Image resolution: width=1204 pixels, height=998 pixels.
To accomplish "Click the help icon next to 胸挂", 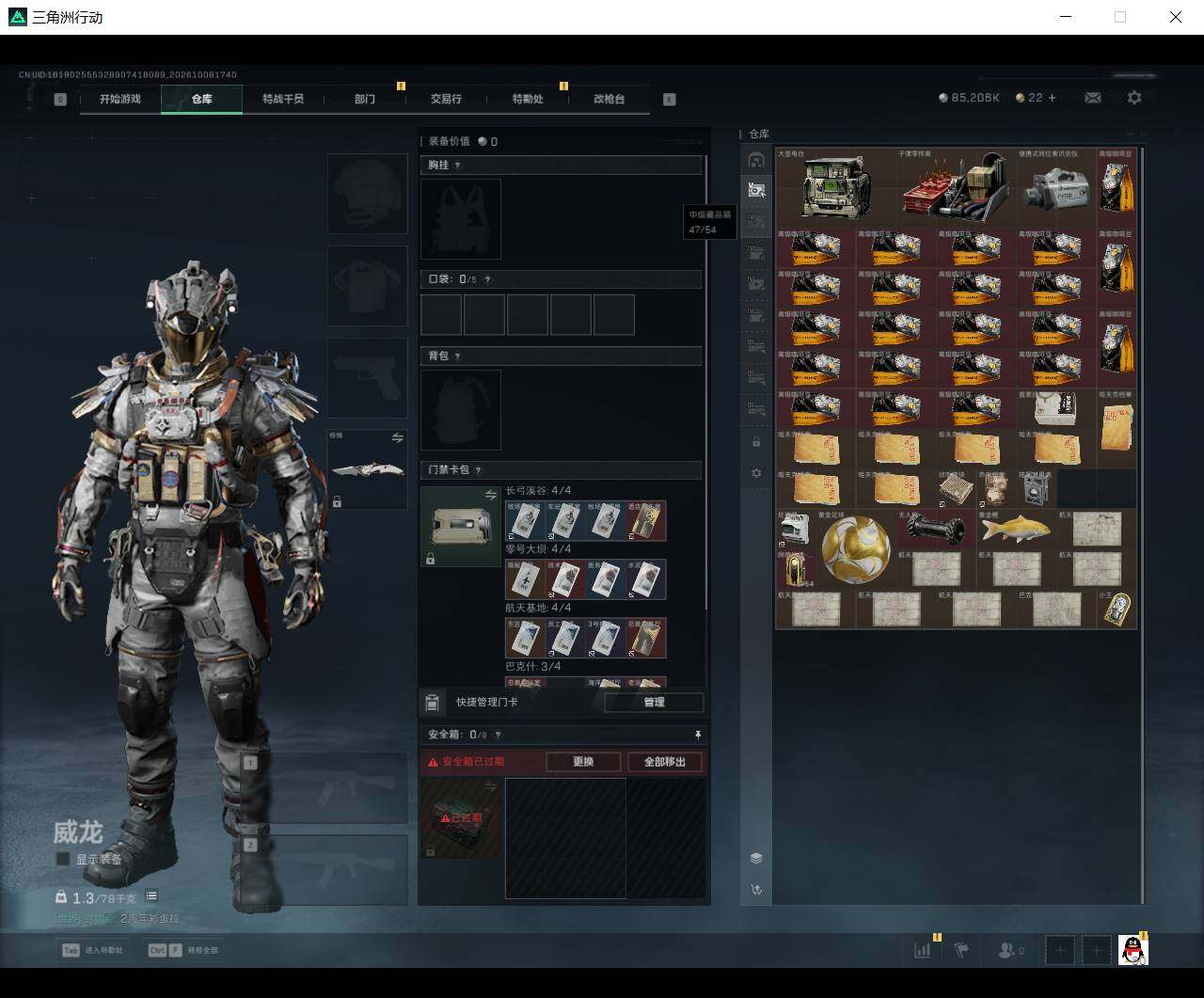I will click(458, 166).
